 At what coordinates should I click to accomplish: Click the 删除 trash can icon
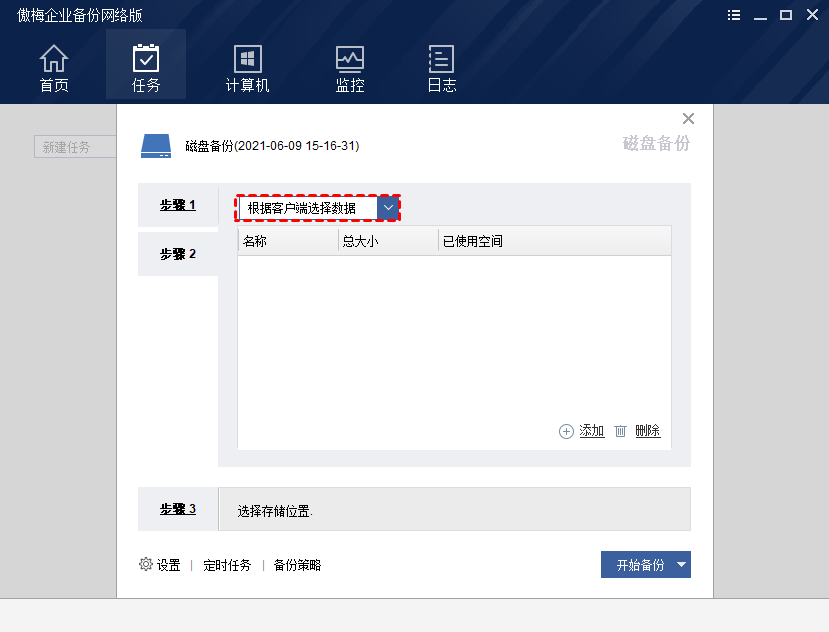pyautogui.click(x=620, y=431)
